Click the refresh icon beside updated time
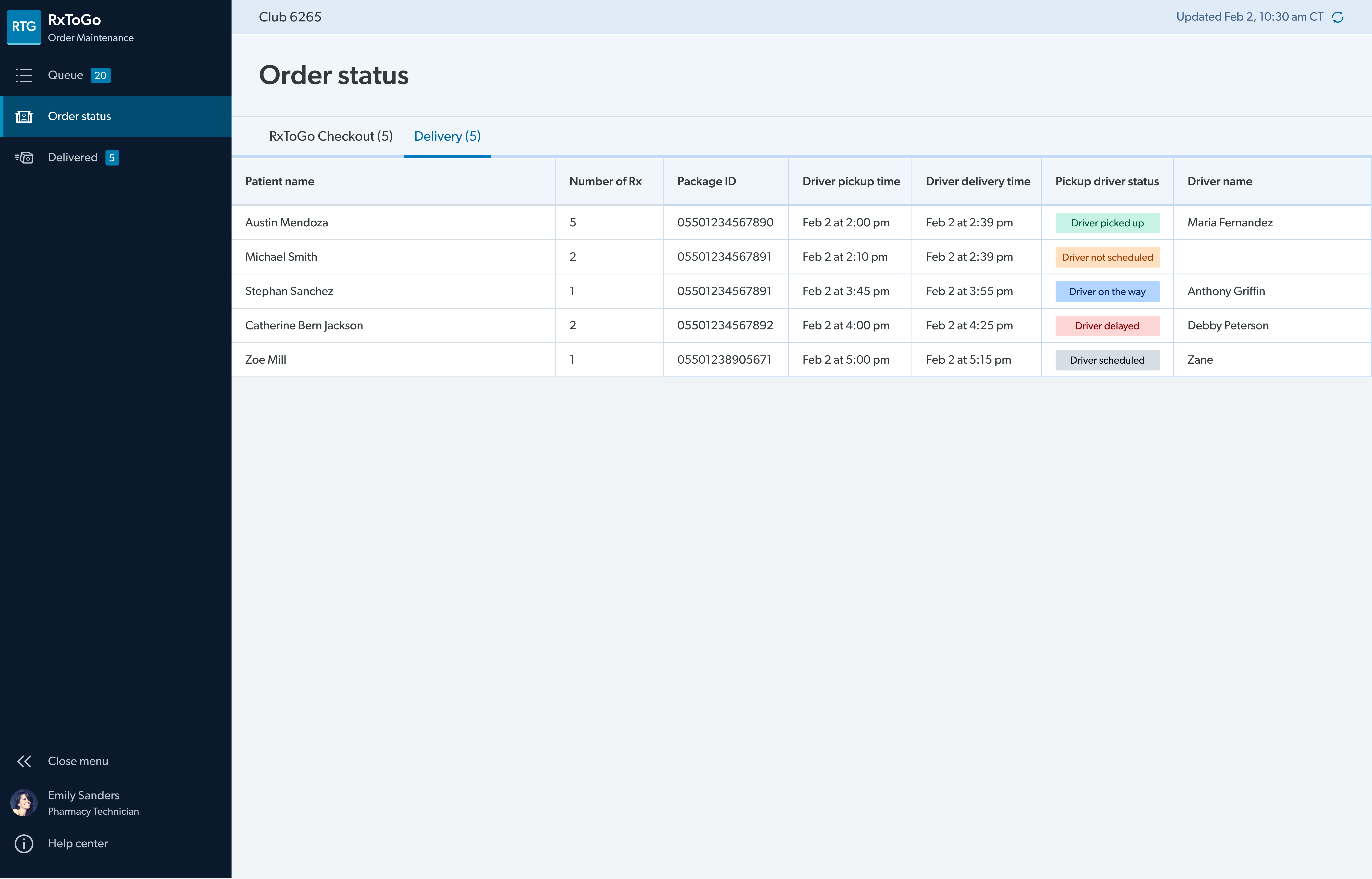Image resolution: width=1372 pixels, height=879 pixels. click(1337, 17)
